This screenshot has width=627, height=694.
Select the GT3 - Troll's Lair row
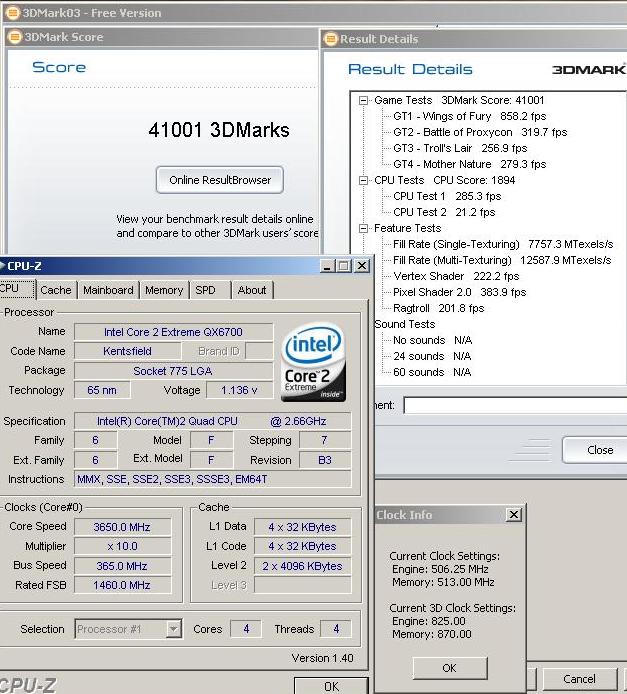click(460, 148)
